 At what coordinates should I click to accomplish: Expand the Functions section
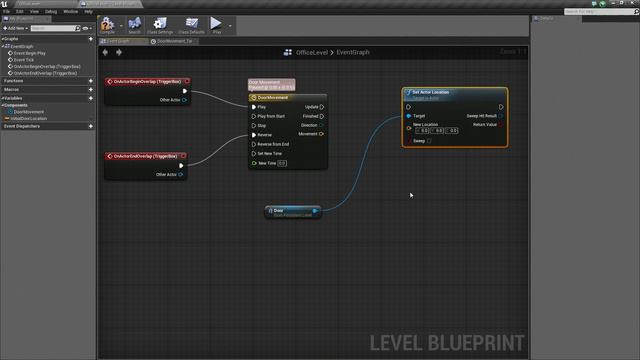(x=13, y=81)
